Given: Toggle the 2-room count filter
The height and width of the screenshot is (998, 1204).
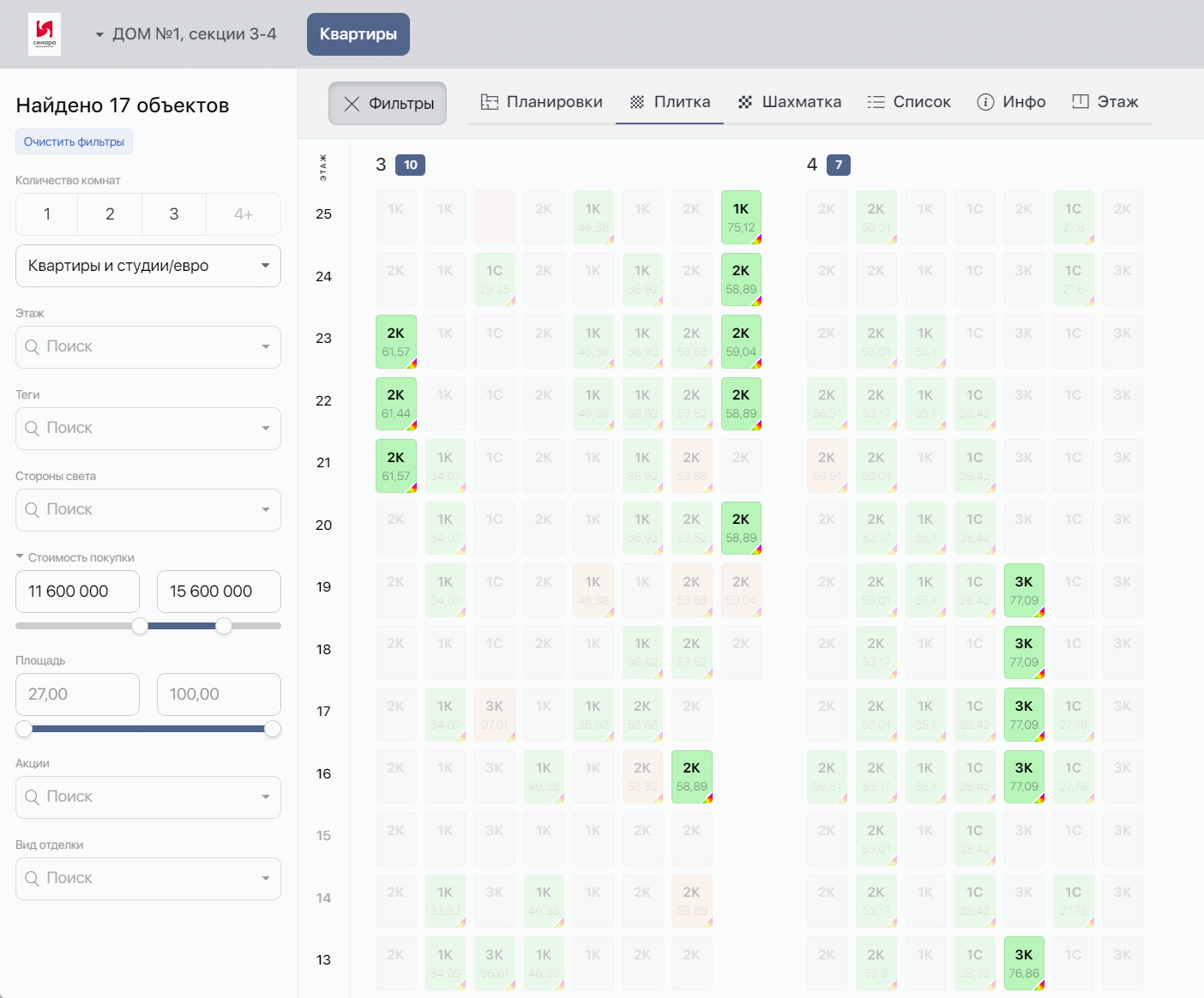Looking at the screenshot, I should [110, 214].
